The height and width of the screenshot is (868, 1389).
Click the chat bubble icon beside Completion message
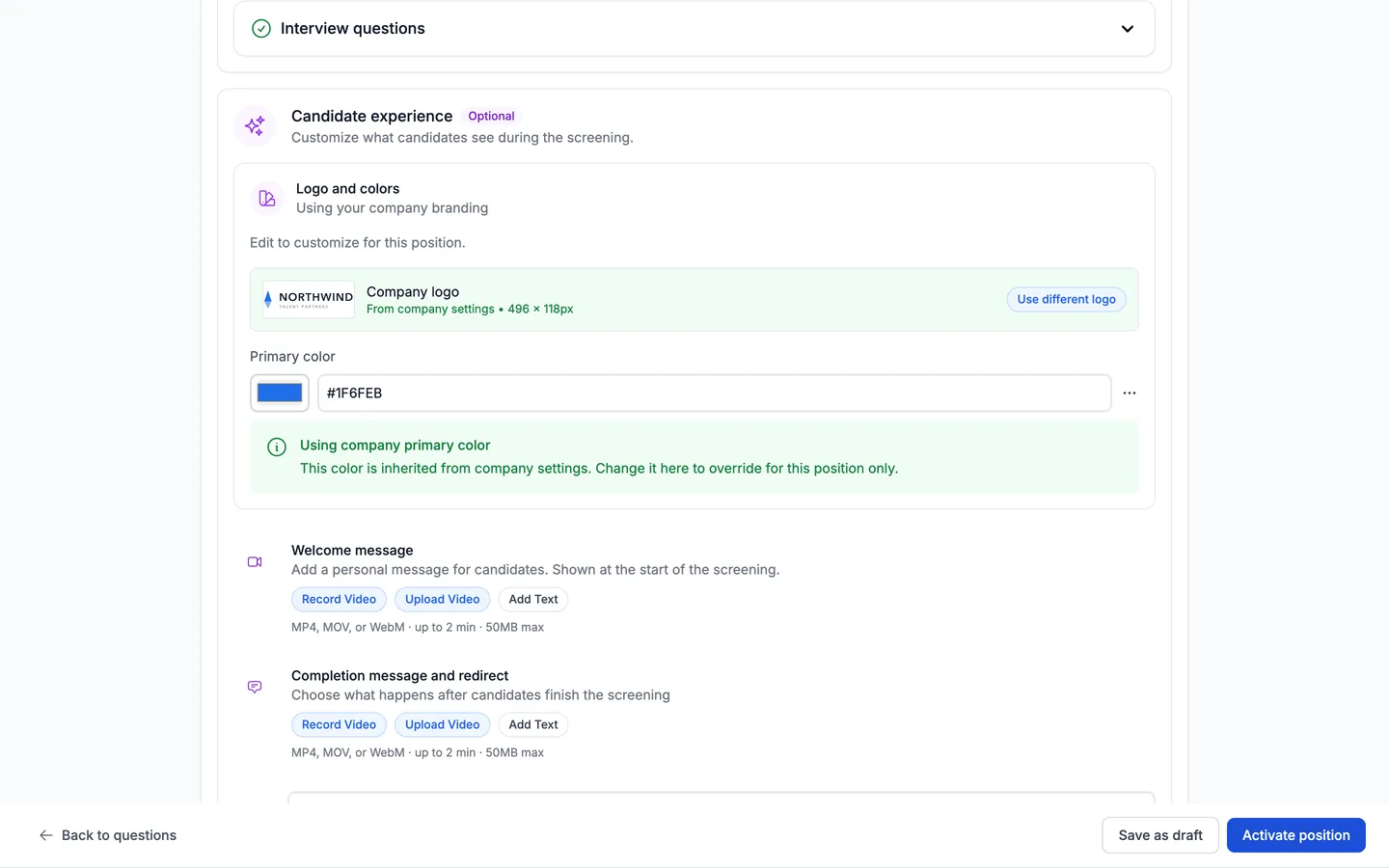pyautogui.click(x=255, y=687)
